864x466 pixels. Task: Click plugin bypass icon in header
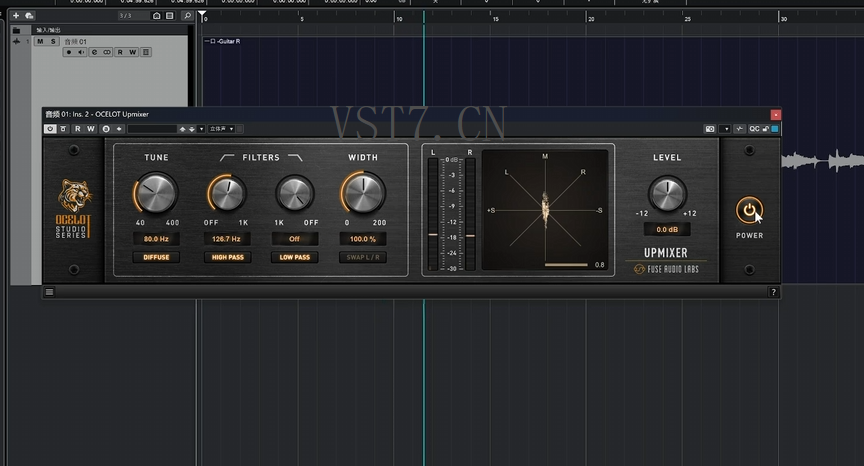tap(63, 129)
